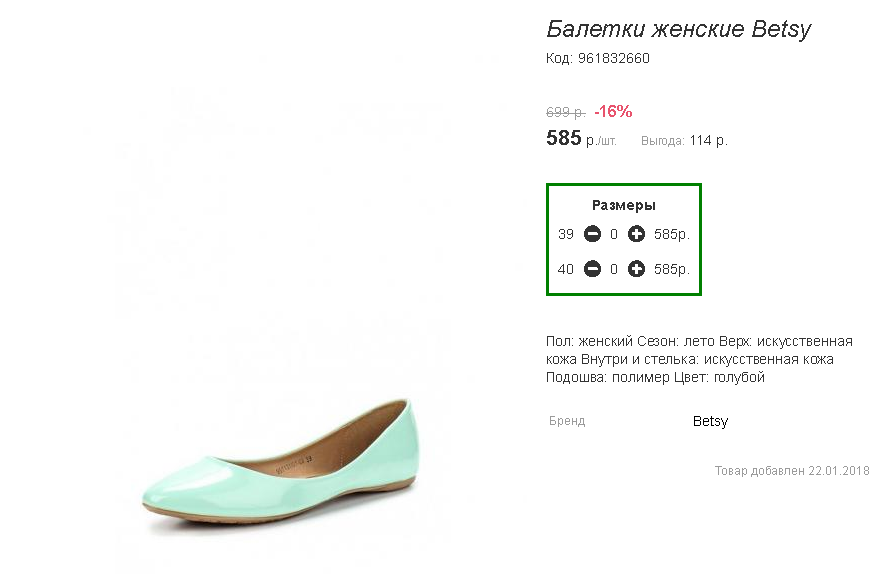Click the size 39 label
The width and height of the screenshot is (875, 574).
566,234
